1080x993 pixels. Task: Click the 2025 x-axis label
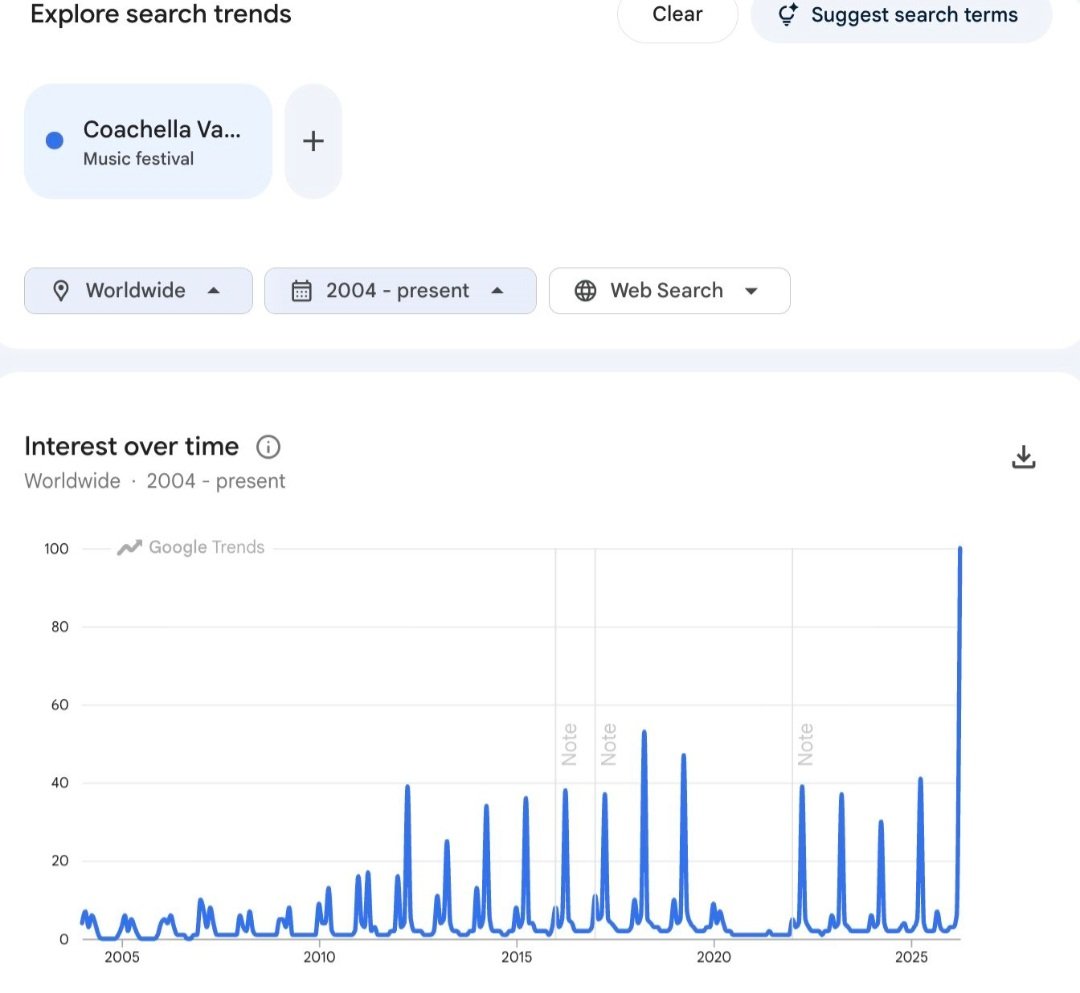pyautogui.click(x=911, y=957)
